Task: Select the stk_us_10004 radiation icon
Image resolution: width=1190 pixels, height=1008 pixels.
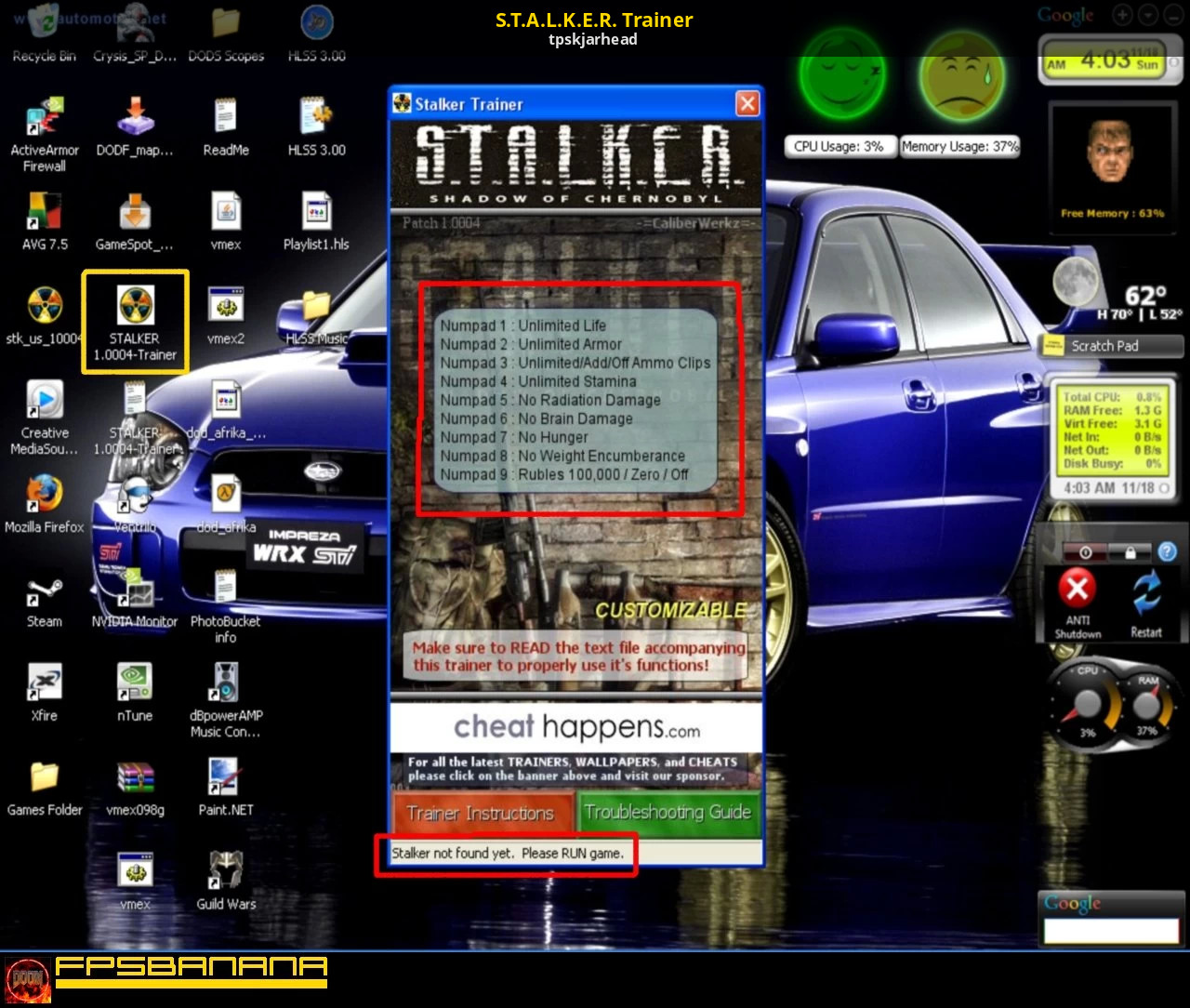Action: [x=44, y=316]
